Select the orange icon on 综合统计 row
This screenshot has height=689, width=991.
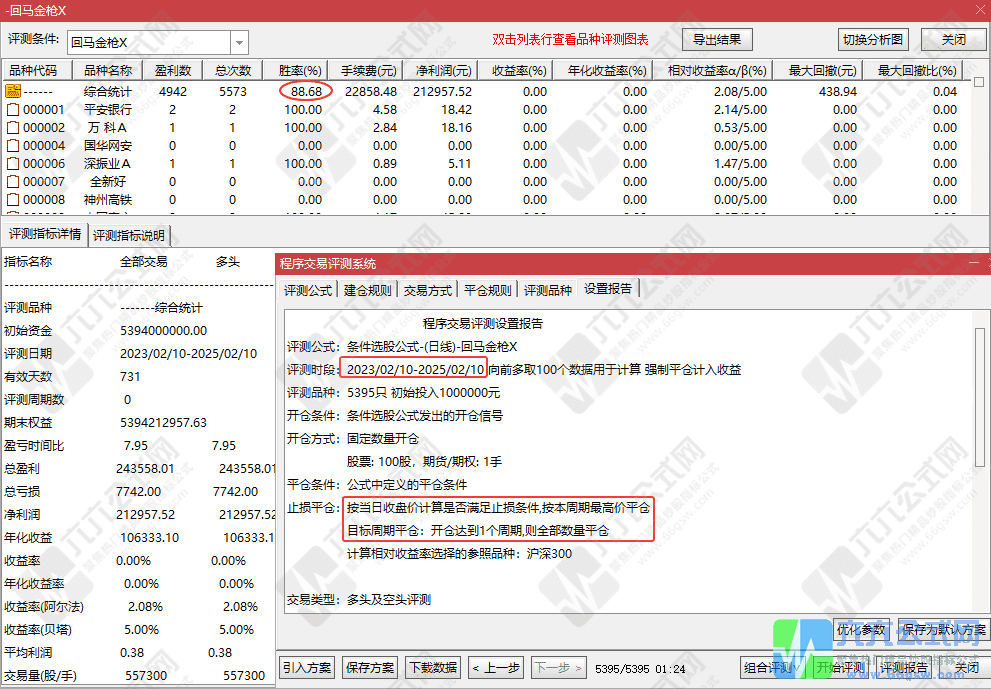10,88
